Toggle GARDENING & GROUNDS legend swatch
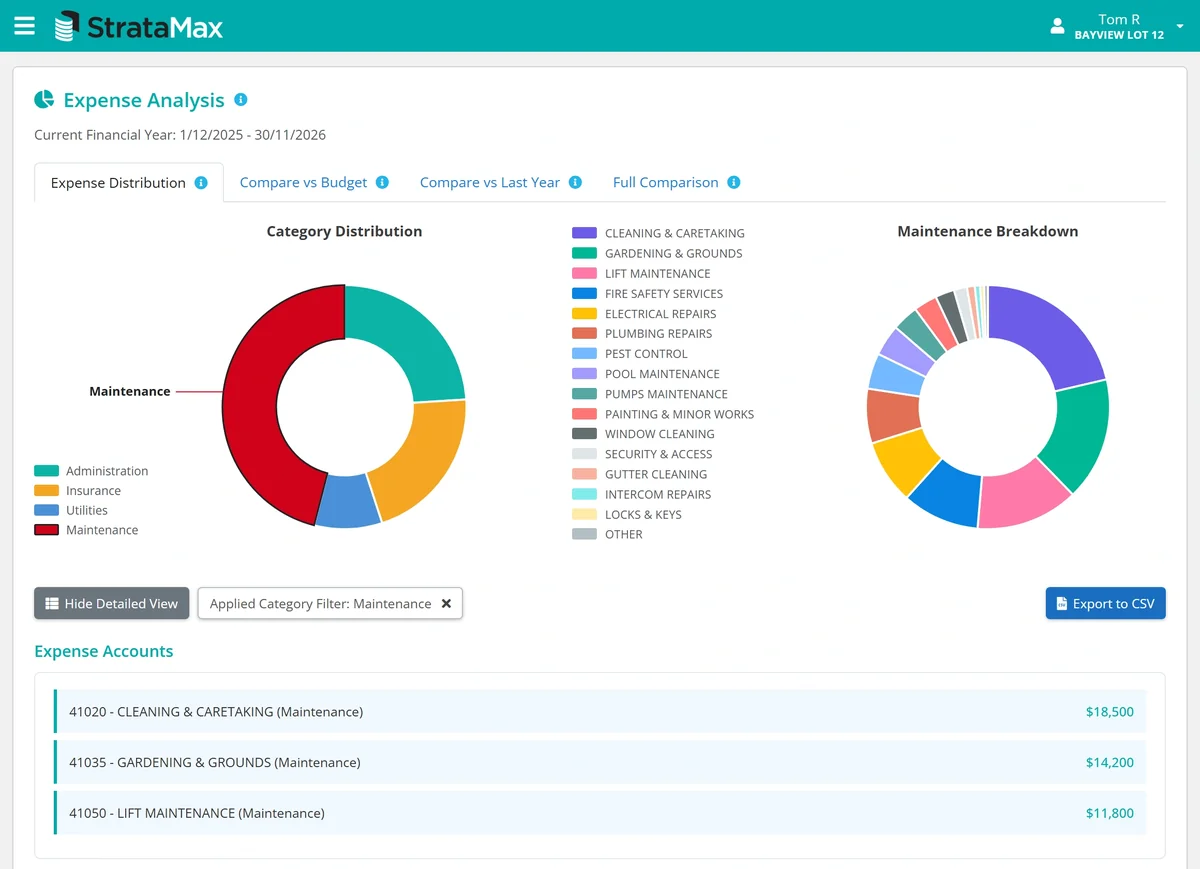 click(585, 253)
